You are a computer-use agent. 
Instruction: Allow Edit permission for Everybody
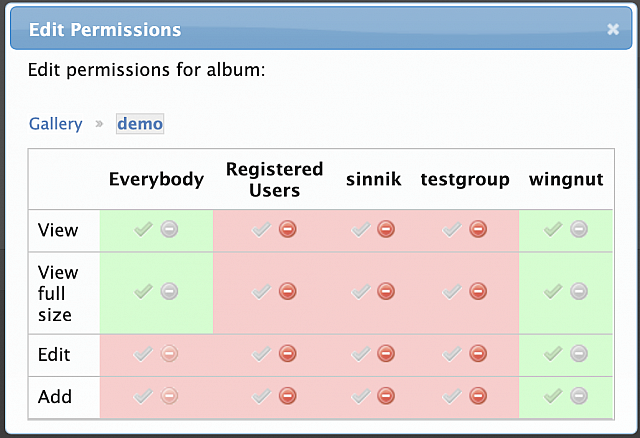[143, 354]
